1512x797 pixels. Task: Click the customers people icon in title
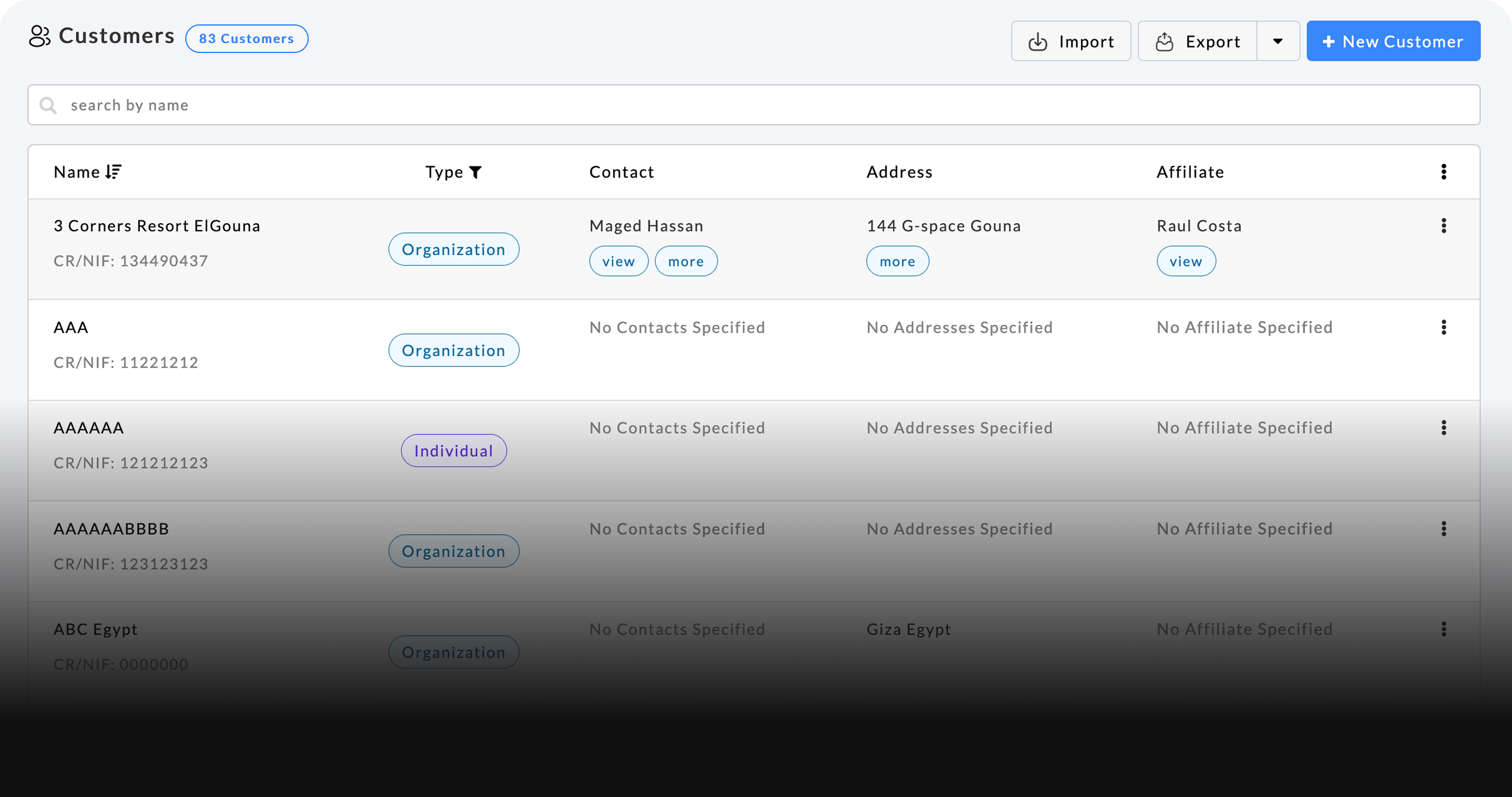(x=40, y=37)
